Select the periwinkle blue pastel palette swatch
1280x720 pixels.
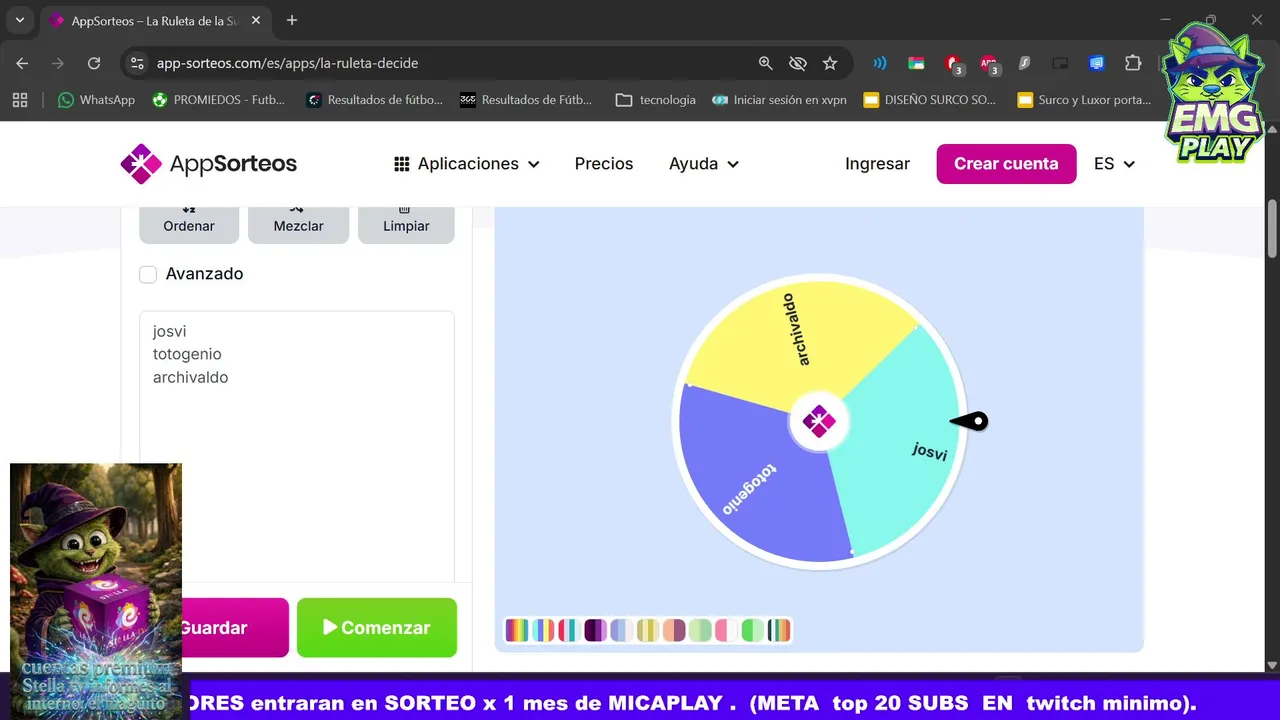click(621, 630)
